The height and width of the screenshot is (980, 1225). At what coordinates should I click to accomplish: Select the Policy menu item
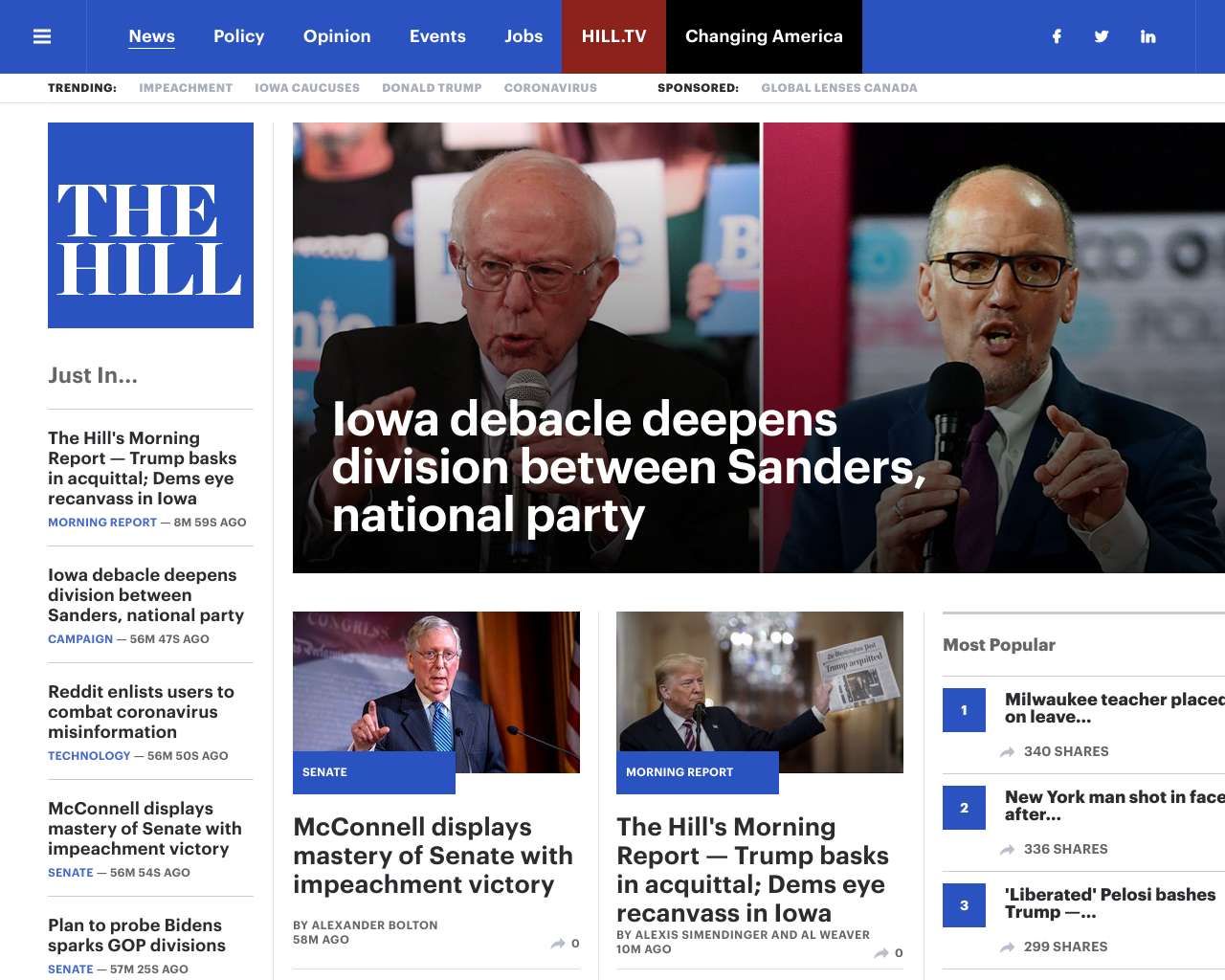pos(238,36)
